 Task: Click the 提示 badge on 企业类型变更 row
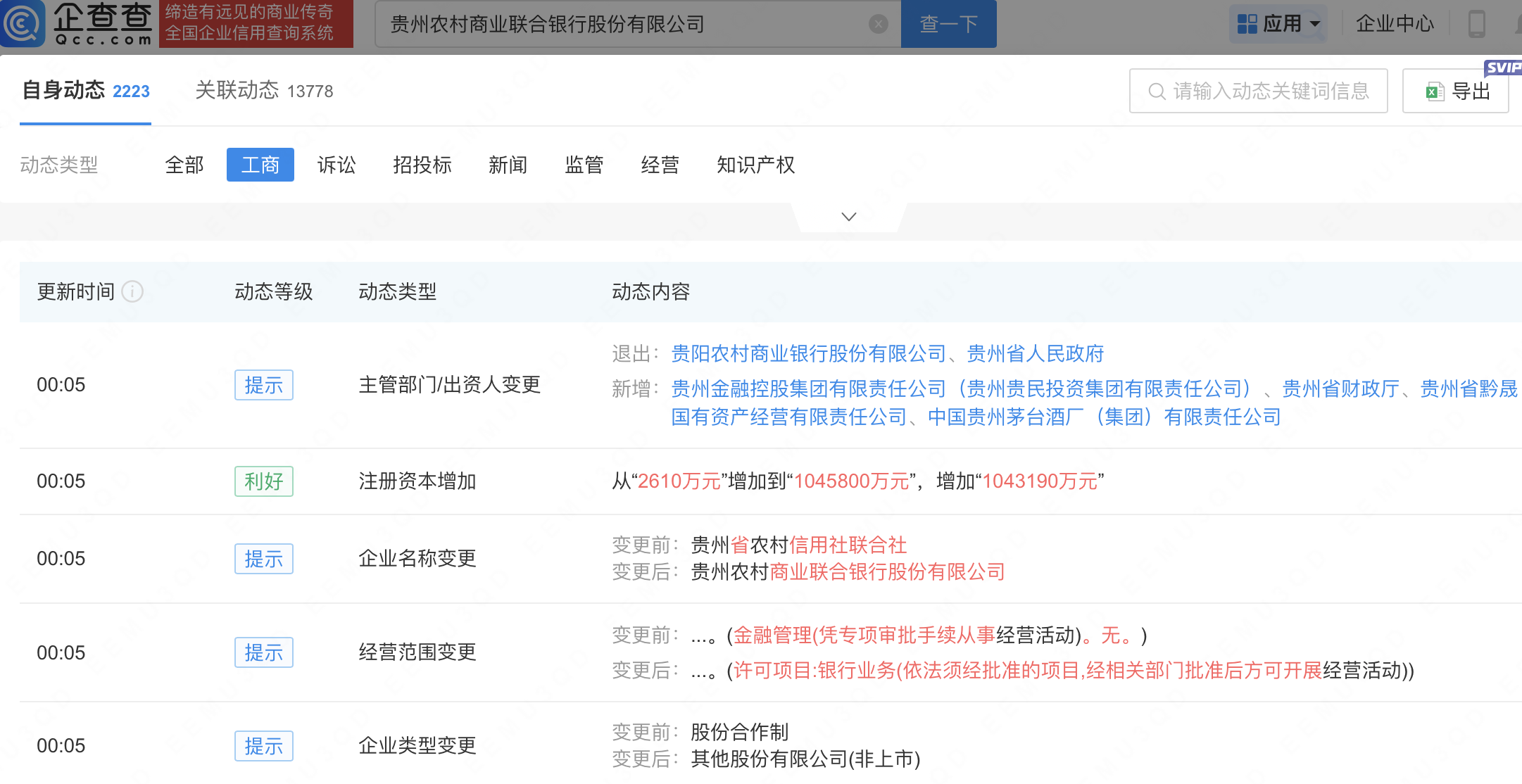(263, 745)
